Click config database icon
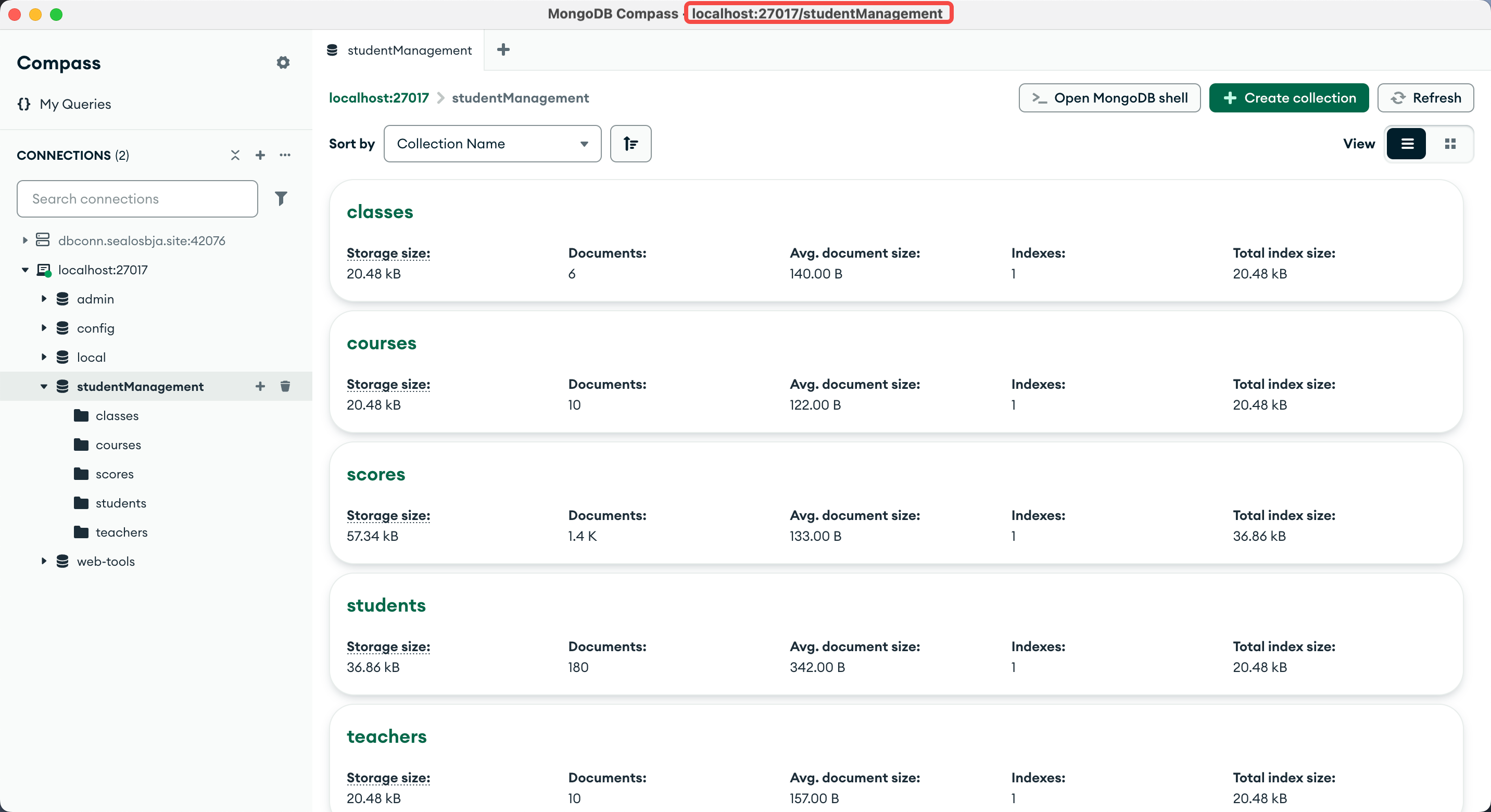This screenshot has width=1491, height=812. point(62,327)
